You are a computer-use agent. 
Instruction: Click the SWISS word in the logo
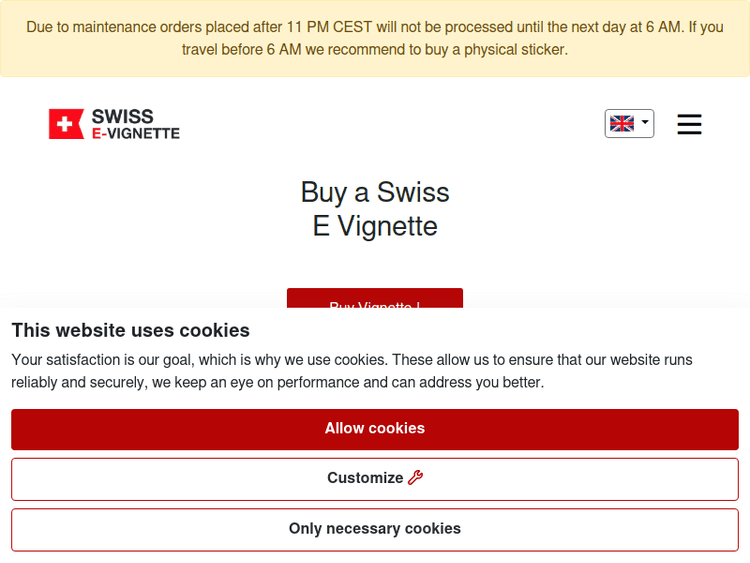(122, 116)
